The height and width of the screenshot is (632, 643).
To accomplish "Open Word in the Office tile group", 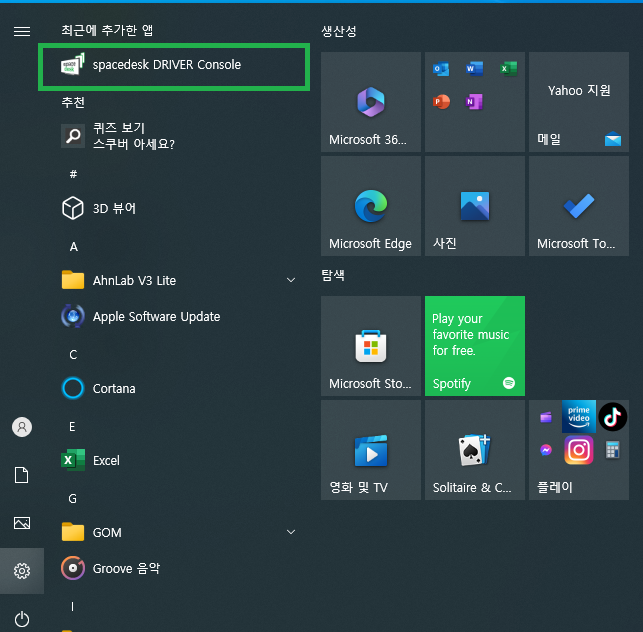I will [x=474, y=68].
